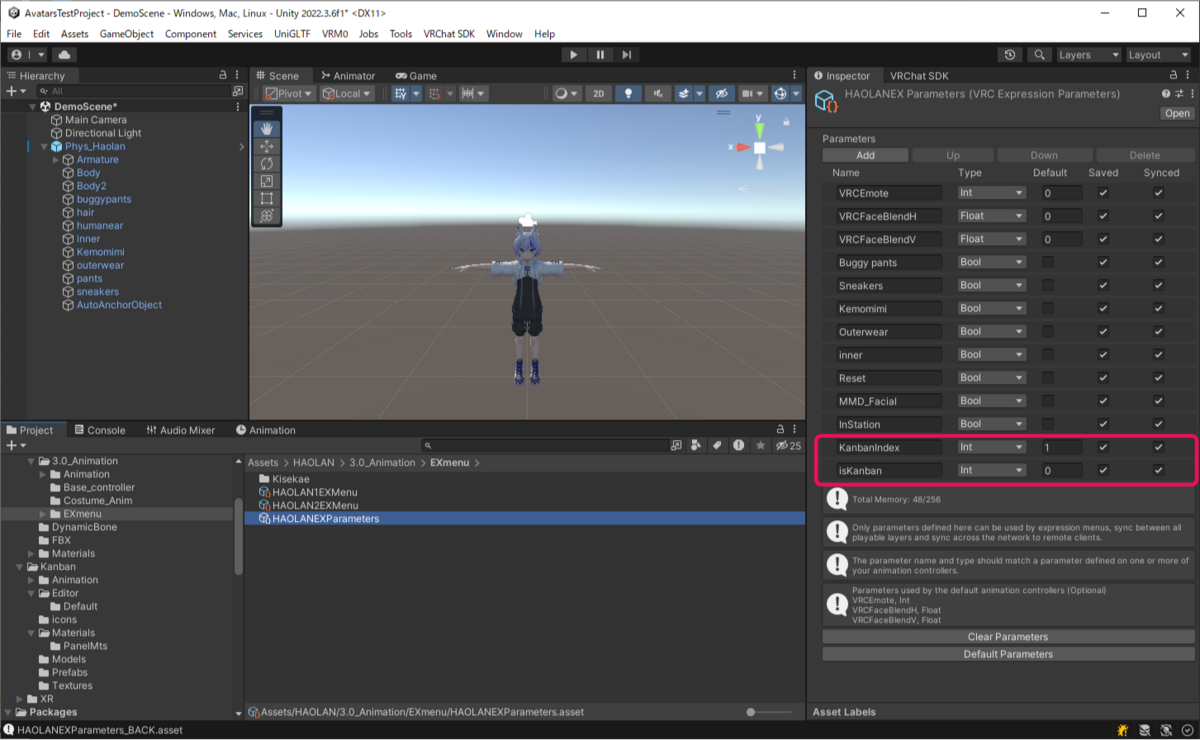Expand the Armature object in Hierarchy
1200x740 pixels.
[57, 160]
